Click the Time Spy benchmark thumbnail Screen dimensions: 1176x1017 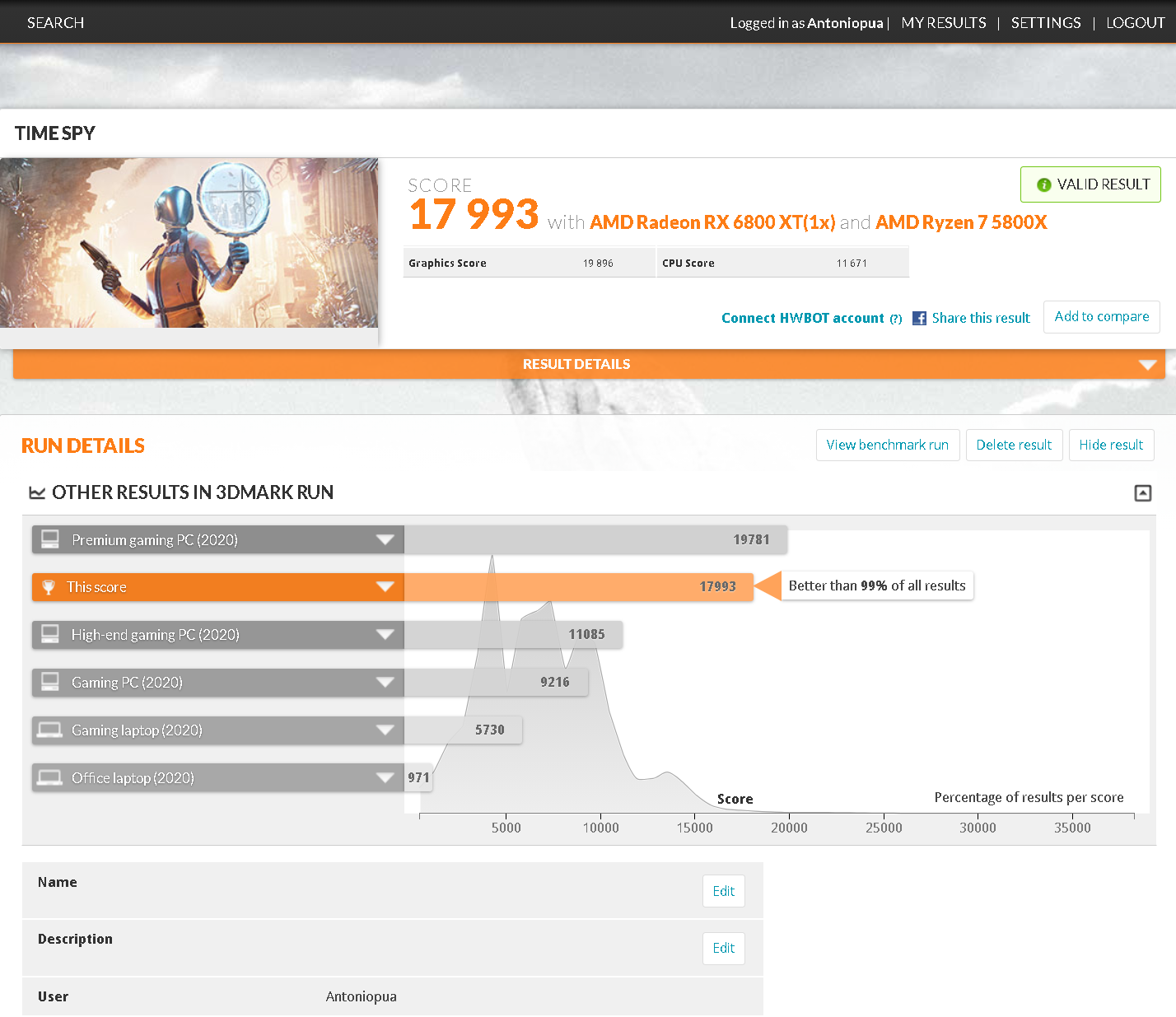click(189, 243)
